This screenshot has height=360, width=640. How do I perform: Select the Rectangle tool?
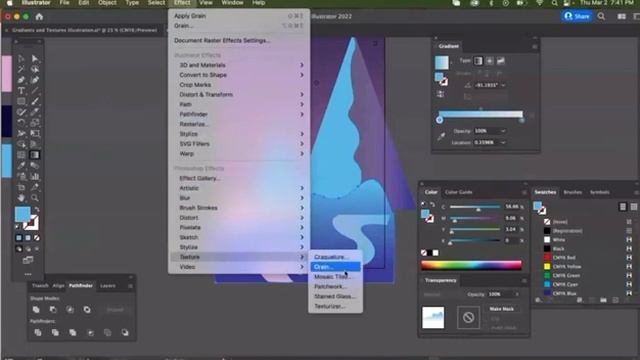tap(21, 101)
